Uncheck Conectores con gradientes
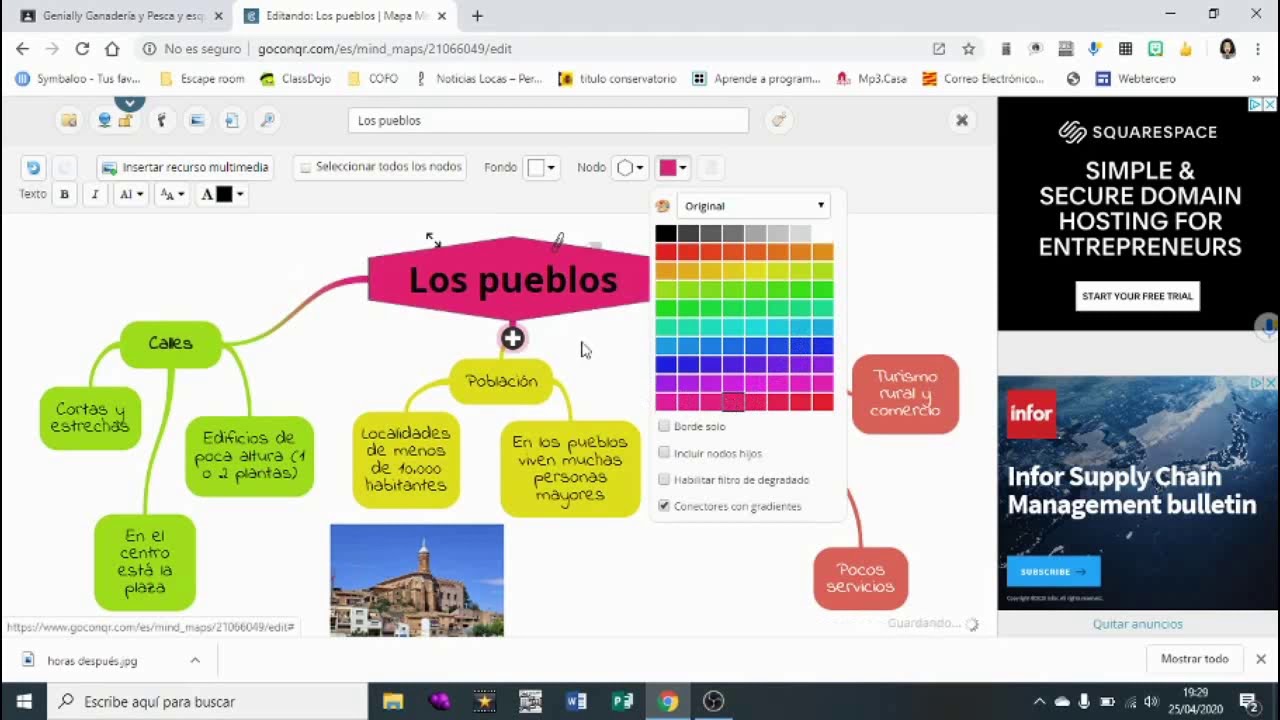 point(664,506)
